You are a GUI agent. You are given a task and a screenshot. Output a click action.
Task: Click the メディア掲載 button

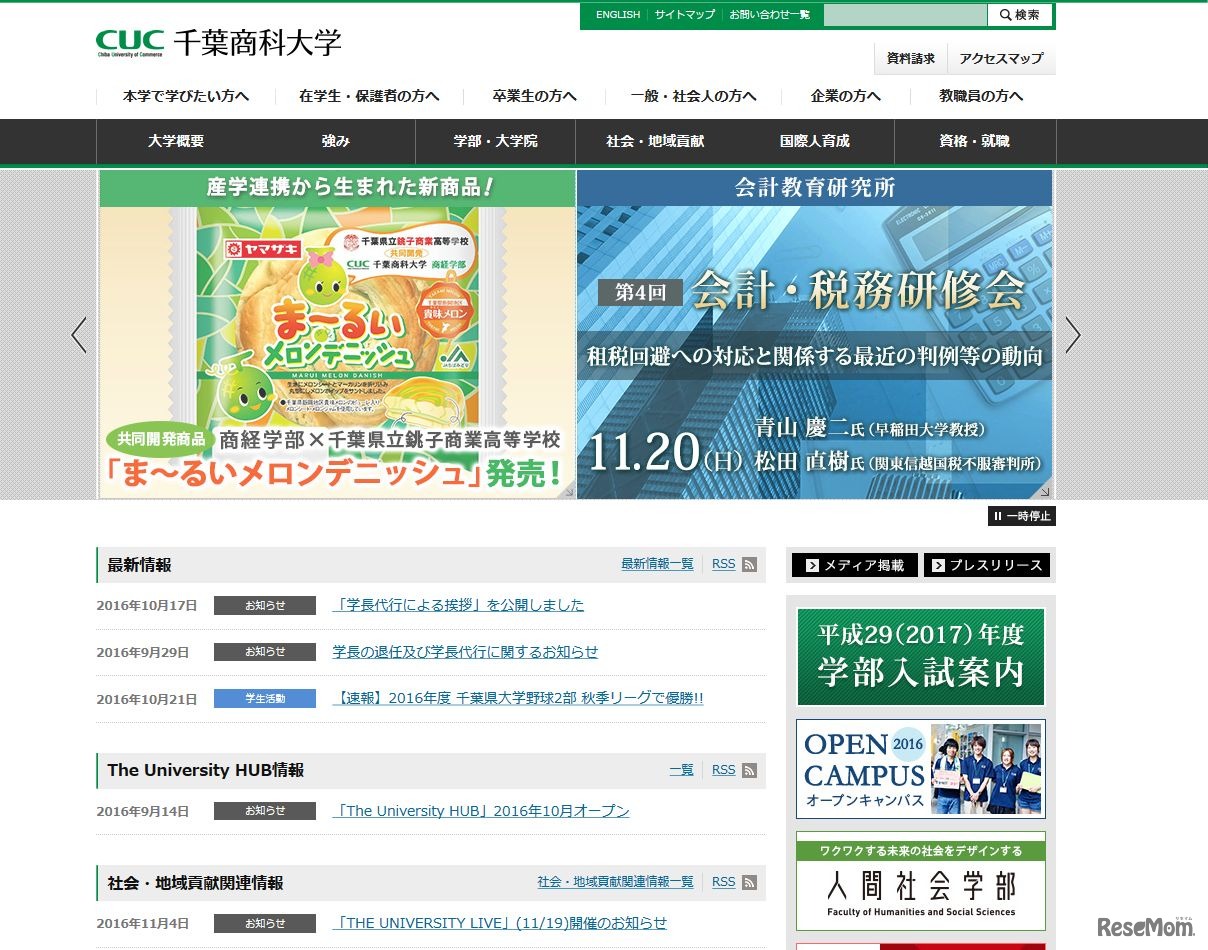click(x=854, y=565)
